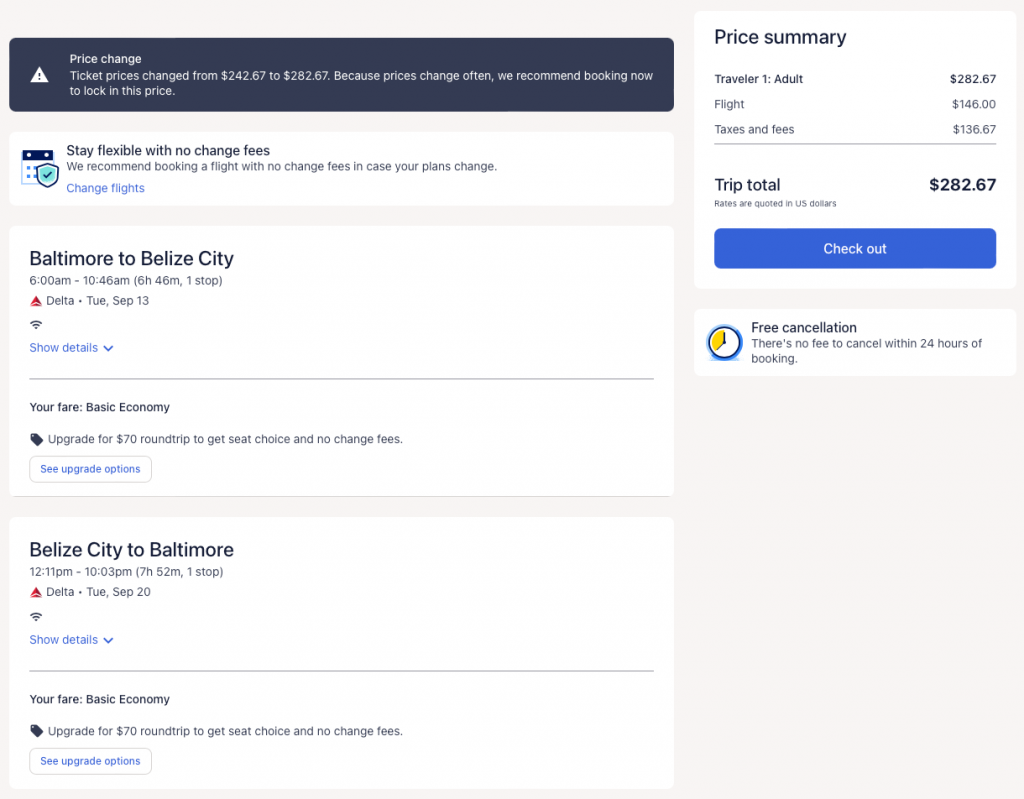
Task: Expand Show details for Baltimore to Belize City
Action: click(64, 348)
